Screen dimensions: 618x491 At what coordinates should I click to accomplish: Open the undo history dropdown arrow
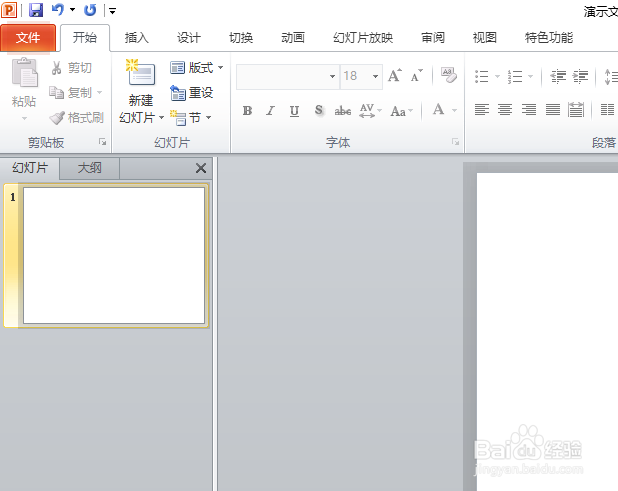pyautogui.click(x=73, y=9)
